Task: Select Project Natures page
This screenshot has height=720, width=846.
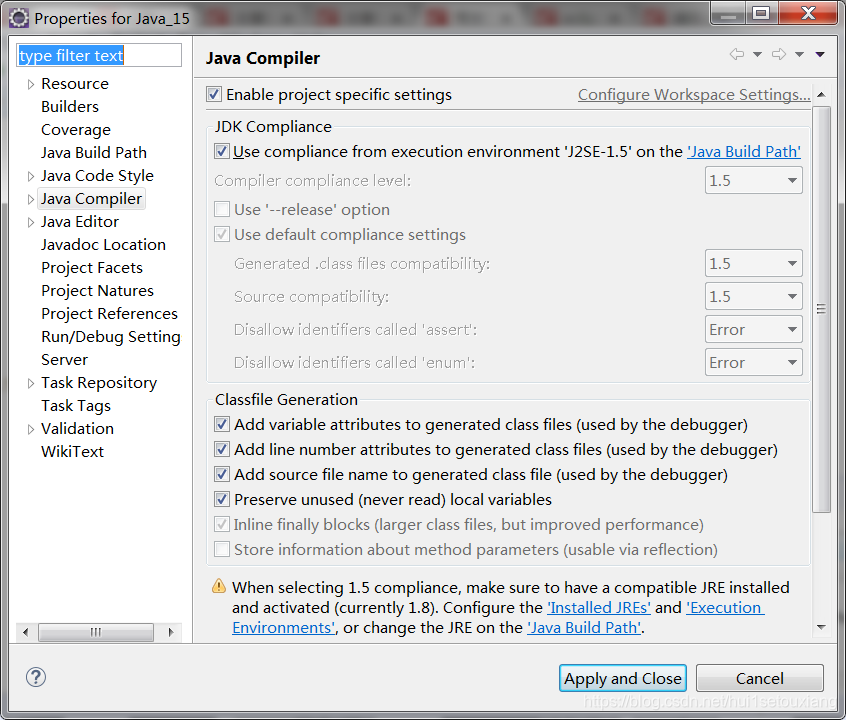Action: [x=97, y=290]
